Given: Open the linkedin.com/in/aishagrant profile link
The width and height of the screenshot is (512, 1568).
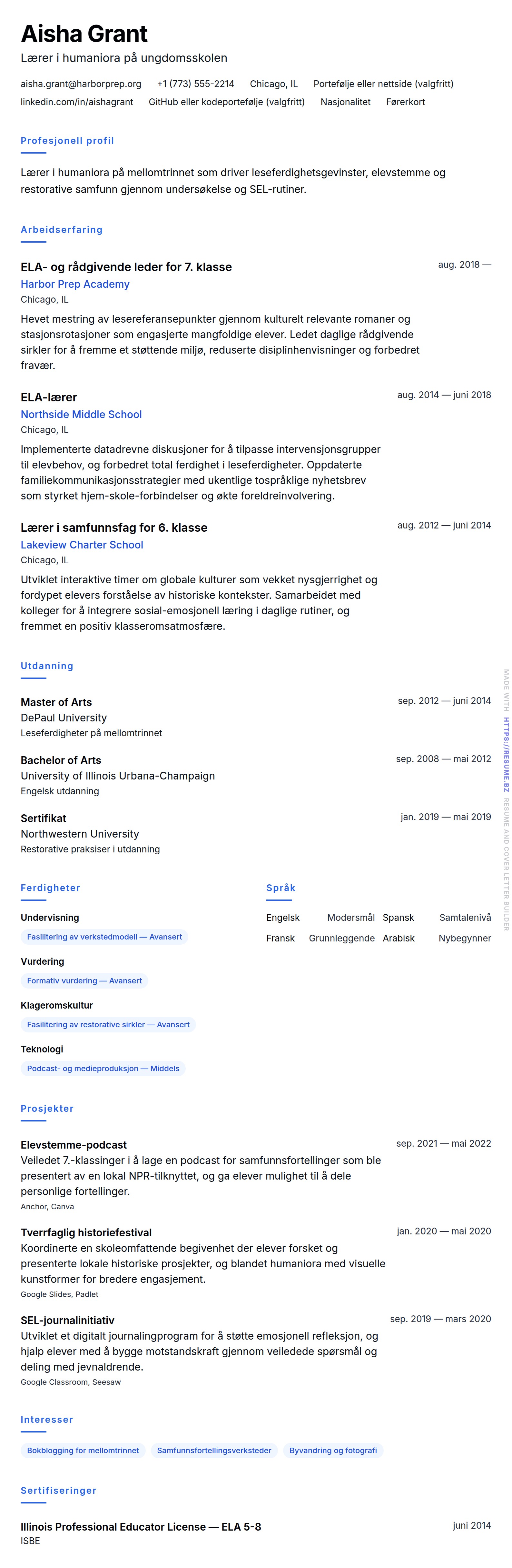Looking at the screenshot, I should (x=77, y=102).
